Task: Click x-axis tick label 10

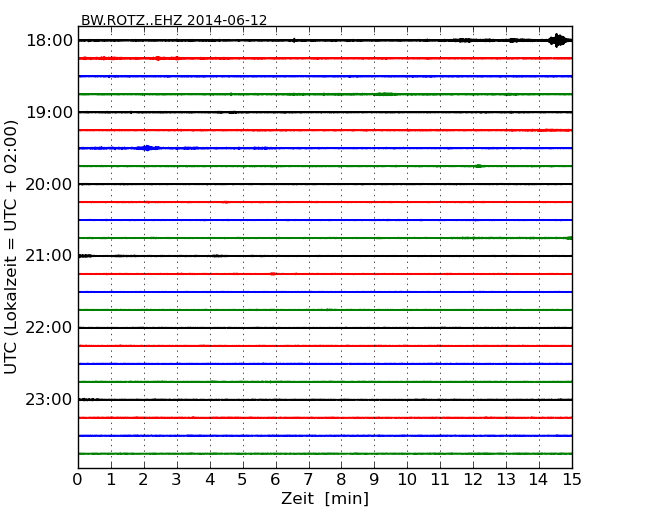Action: pos(407,480)
